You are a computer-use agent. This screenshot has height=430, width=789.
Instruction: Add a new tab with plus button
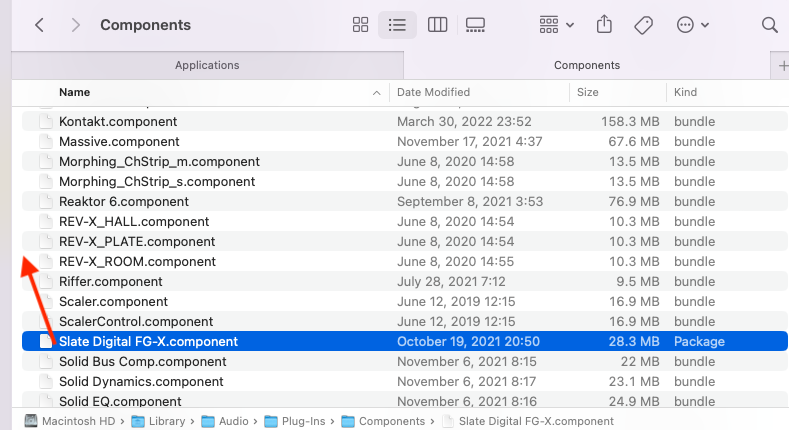782,65
